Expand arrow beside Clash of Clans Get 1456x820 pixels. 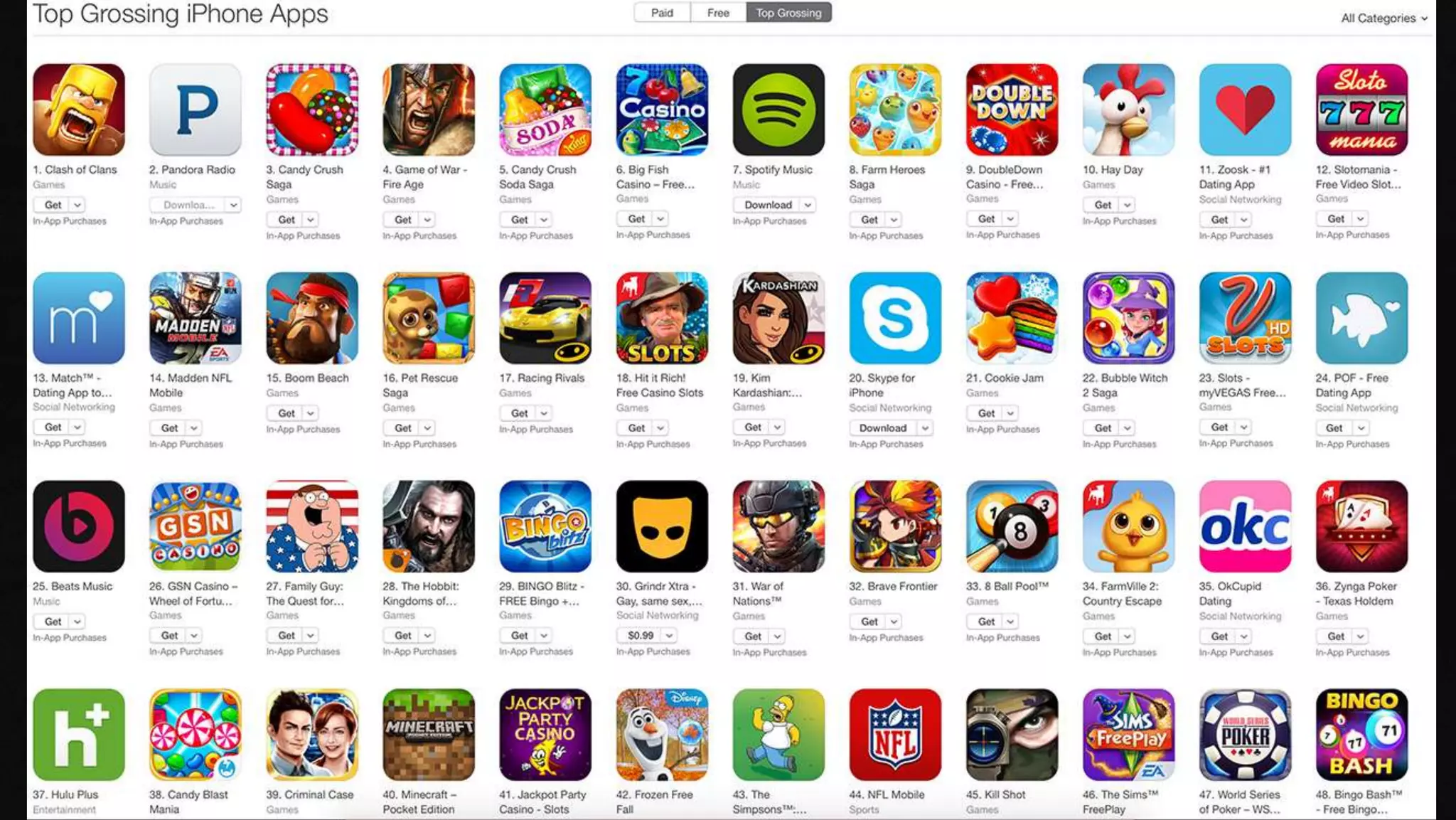point(77,205)
